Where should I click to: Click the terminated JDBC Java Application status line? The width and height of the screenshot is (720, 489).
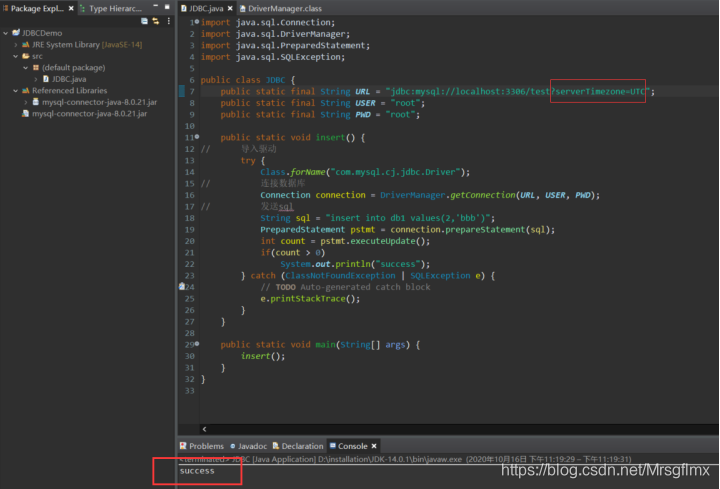click(x=405, y=459)
